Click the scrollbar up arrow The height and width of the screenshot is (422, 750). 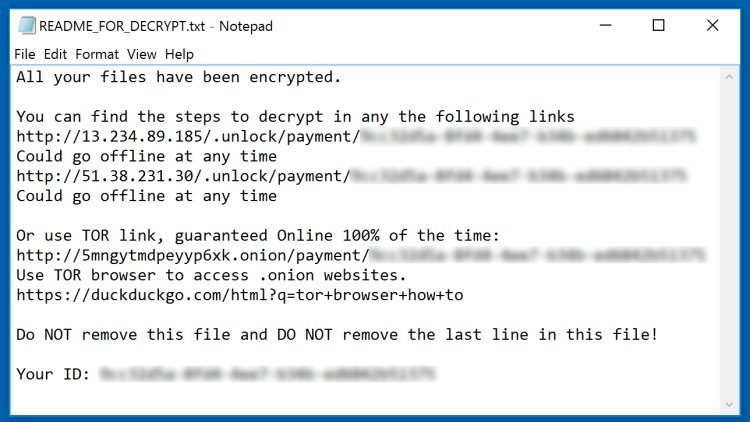click(x=729, y=77)
